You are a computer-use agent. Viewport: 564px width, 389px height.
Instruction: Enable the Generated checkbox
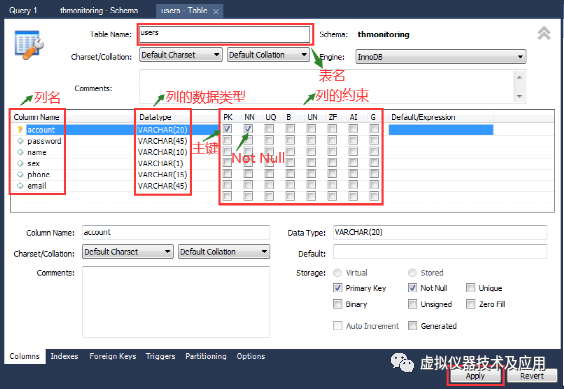tap(412, 326)
